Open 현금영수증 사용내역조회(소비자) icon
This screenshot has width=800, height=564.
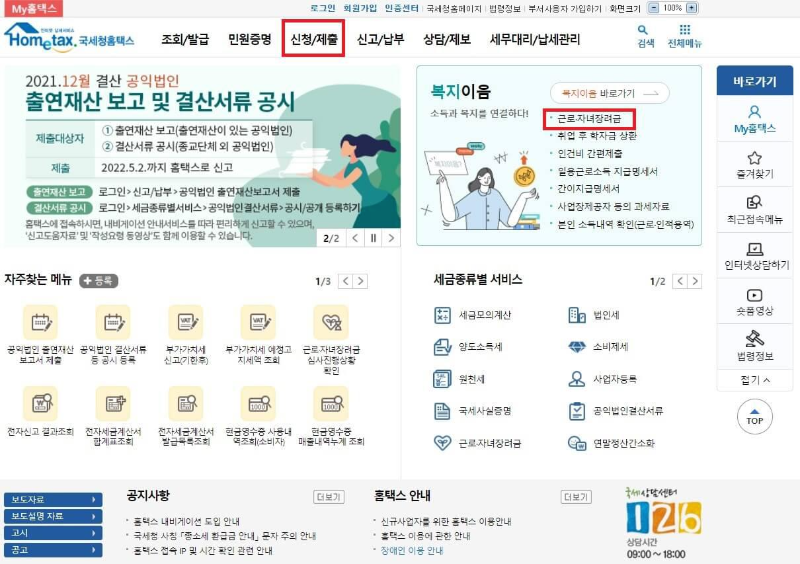tap(259, 404)
